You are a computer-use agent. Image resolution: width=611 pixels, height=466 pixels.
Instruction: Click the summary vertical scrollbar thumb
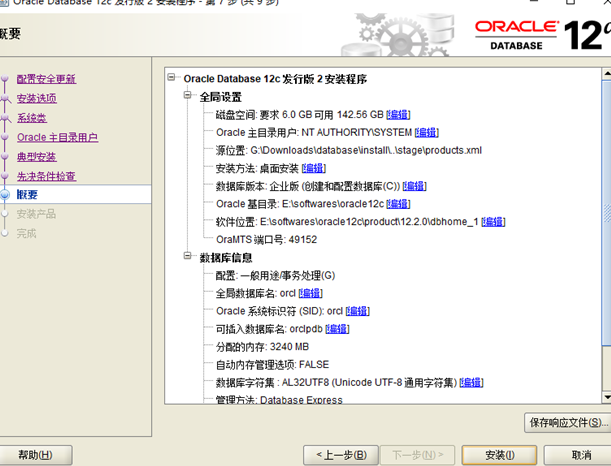(x=607, y=212)
